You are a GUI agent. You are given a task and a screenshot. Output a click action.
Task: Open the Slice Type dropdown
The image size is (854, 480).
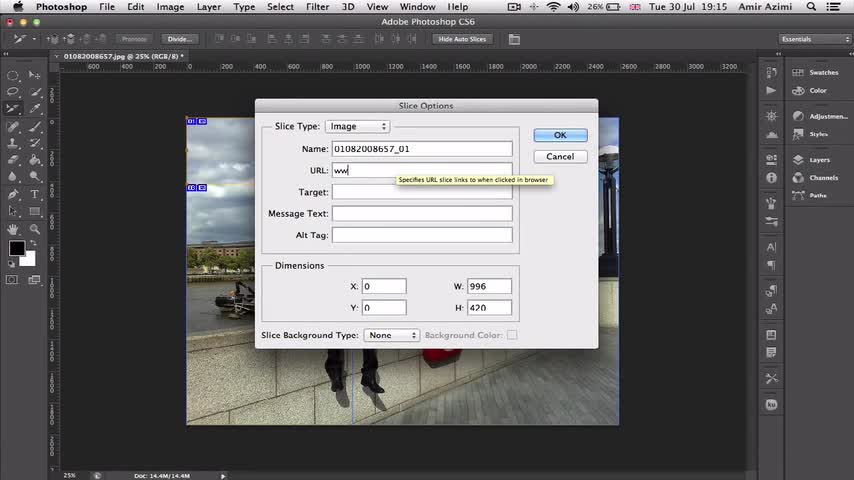click(357, 127)
